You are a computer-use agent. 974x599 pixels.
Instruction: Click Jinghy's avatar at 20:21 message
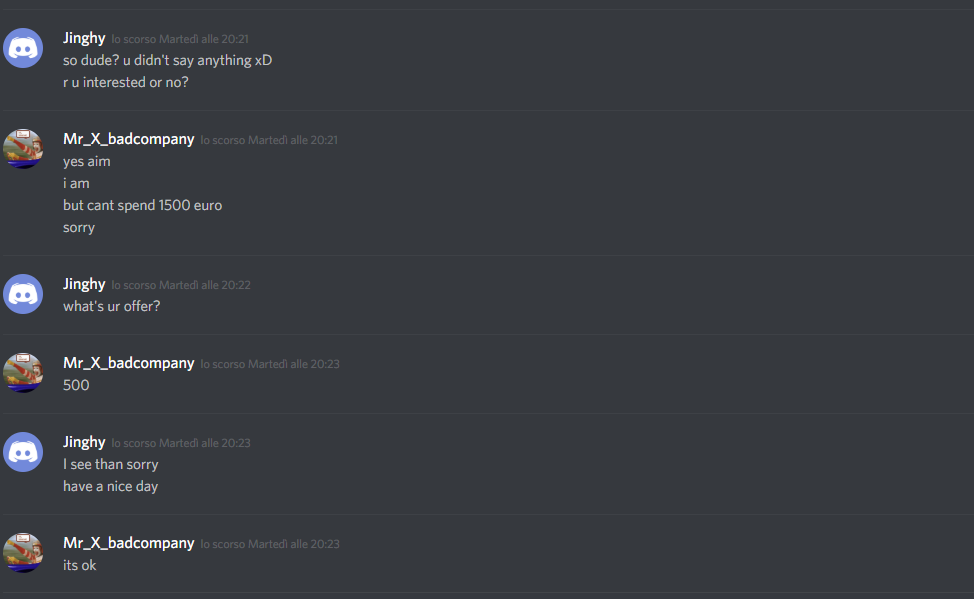(23, 48)
